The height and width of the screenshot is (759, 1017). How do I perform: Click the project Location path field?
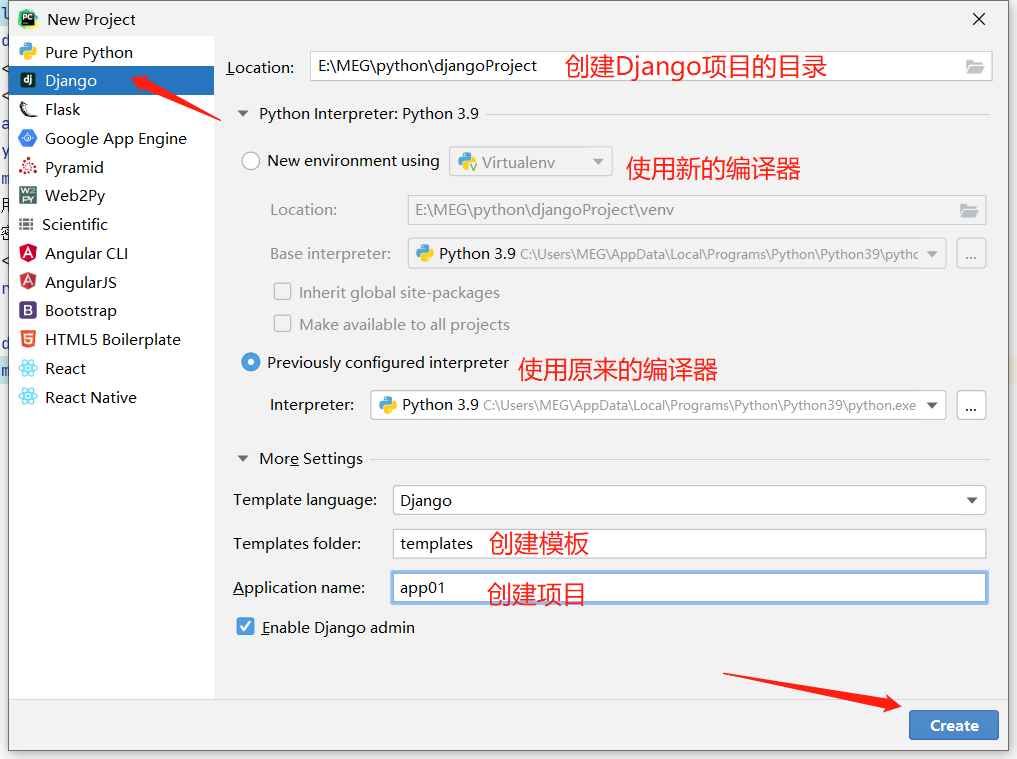(x=651, y=66)
